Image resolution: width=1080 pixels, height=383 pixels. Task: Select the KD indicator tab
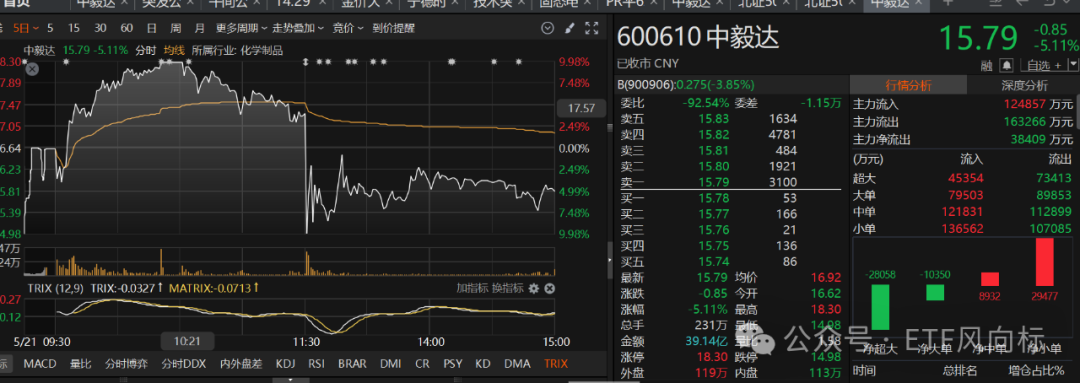tap(483, 364)
